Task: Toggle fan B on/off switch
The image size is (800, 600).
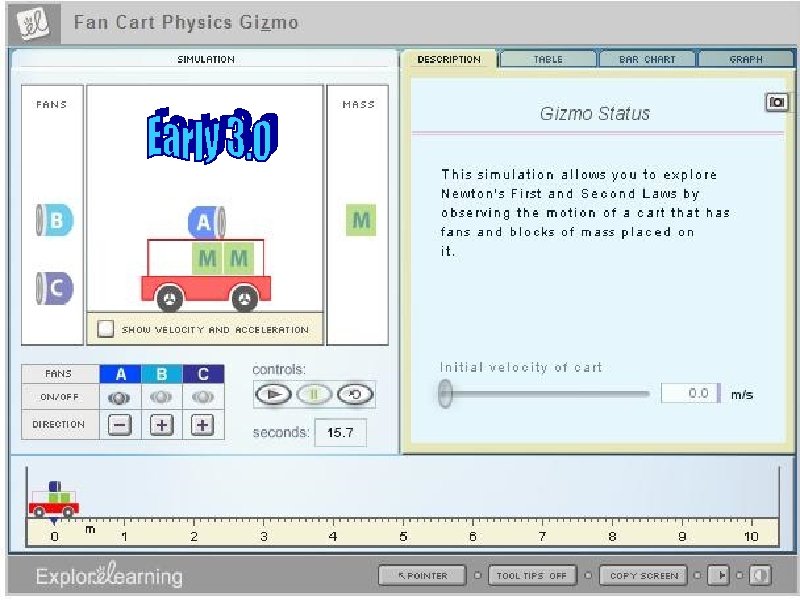Action: click(x=161, y=397)
